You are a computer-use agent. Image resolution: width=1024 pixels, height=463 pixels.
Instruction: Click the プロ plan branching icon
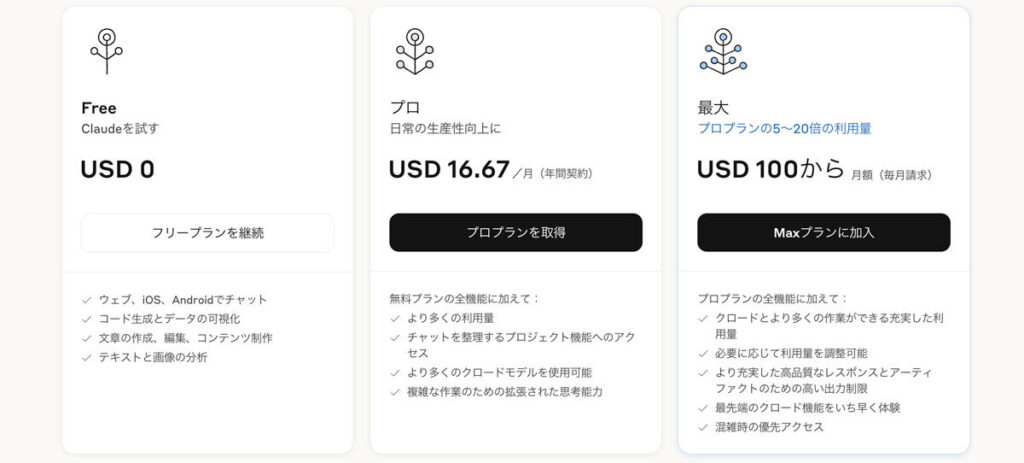414,50
